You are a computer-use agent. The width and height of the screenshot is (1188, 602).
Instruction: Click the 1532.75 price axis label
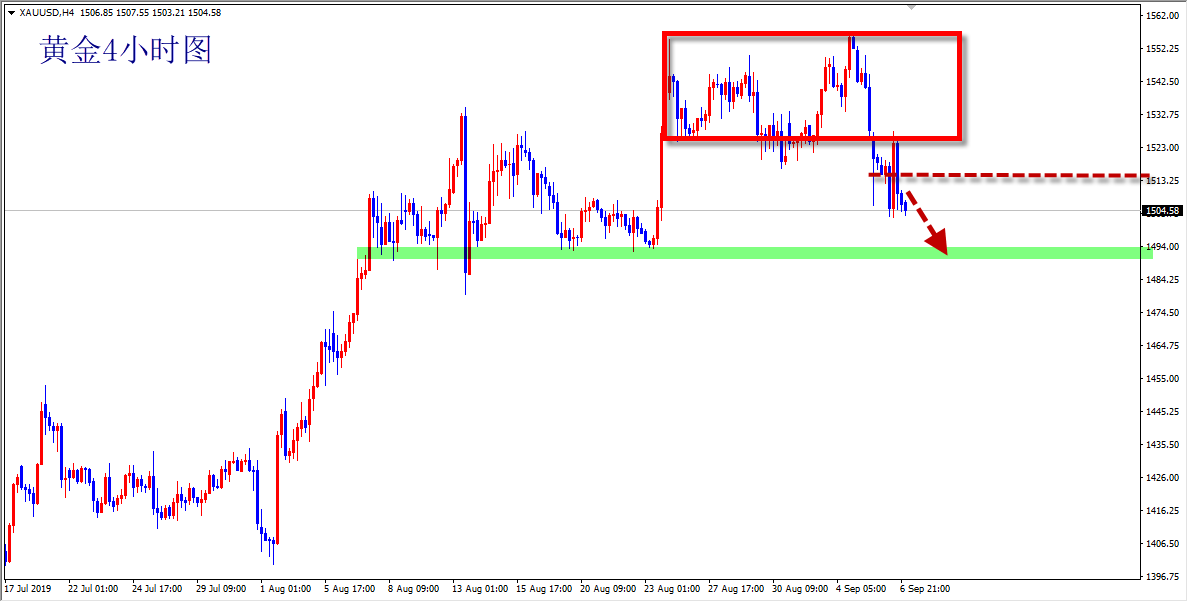[1161, 114]
